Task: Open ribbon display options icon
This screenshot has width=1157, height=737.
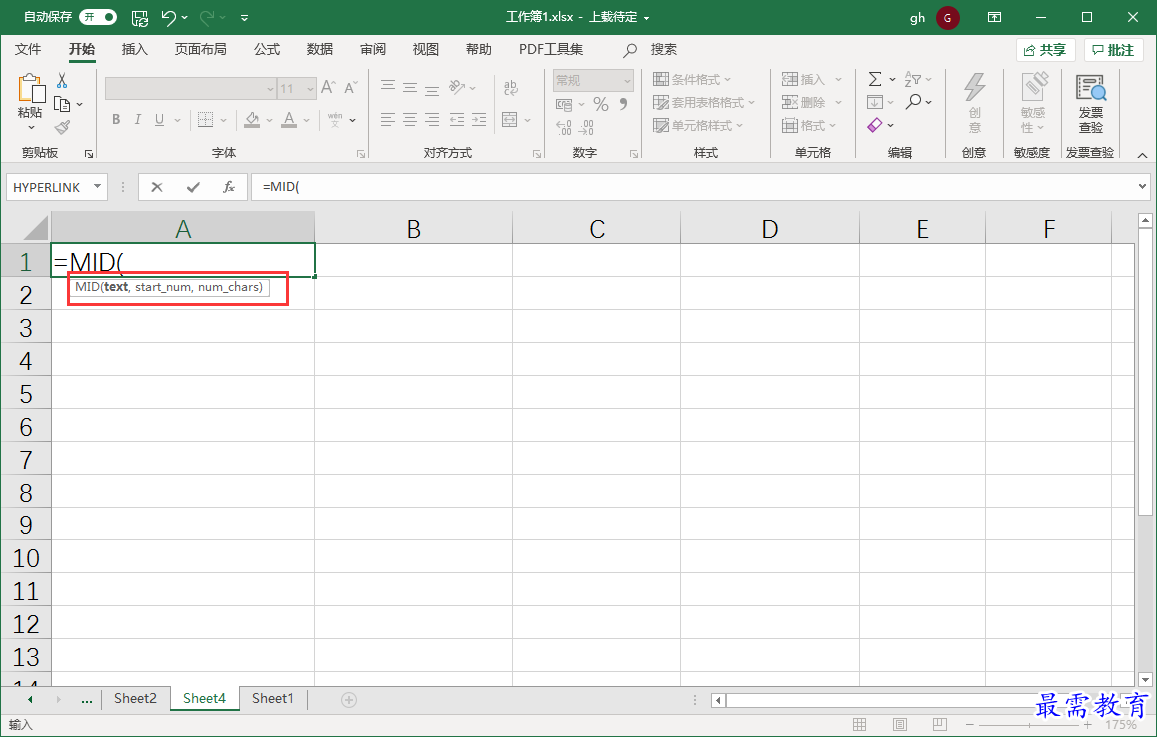Action: 994,17
